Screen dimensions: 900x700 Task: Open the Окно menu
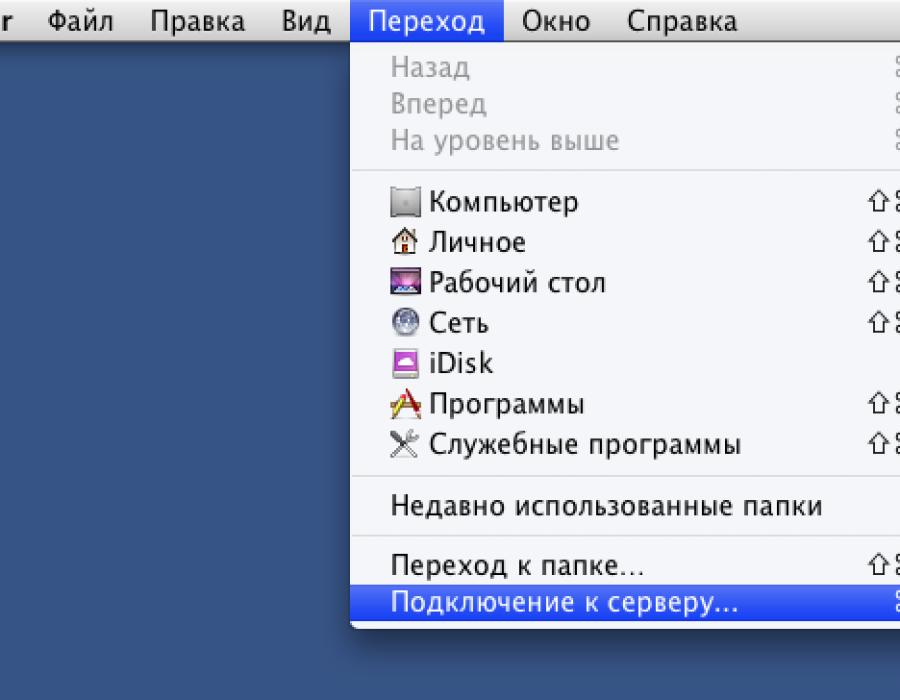coord(556,21)
